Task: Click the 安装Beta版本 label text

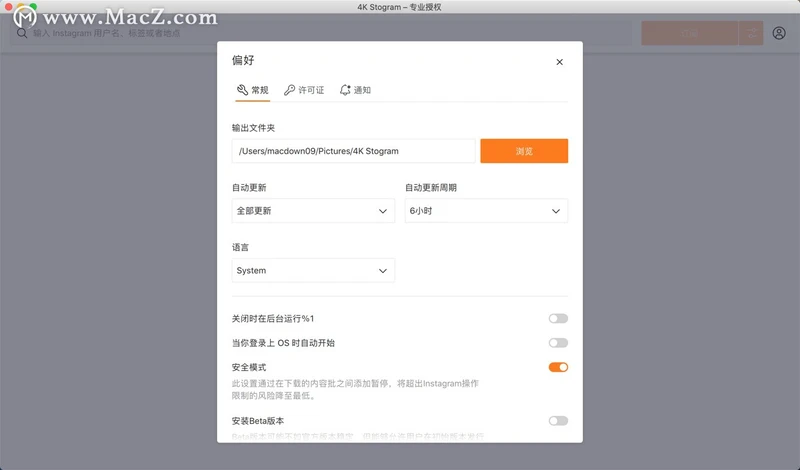Action: point(258,421)
